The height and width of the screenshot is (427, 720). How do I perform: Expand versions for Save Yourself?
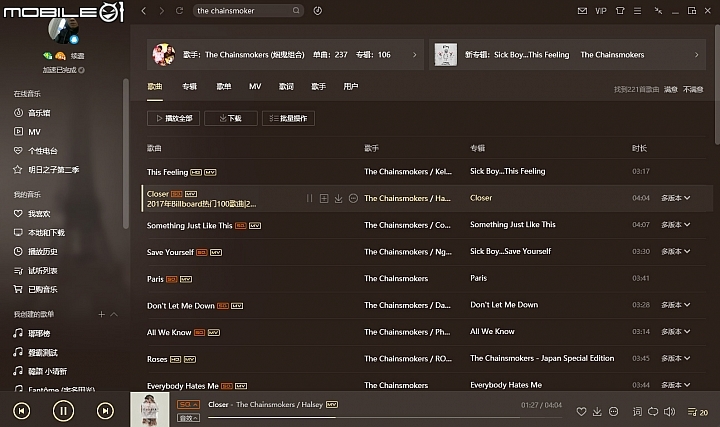[x=675, y=251]
